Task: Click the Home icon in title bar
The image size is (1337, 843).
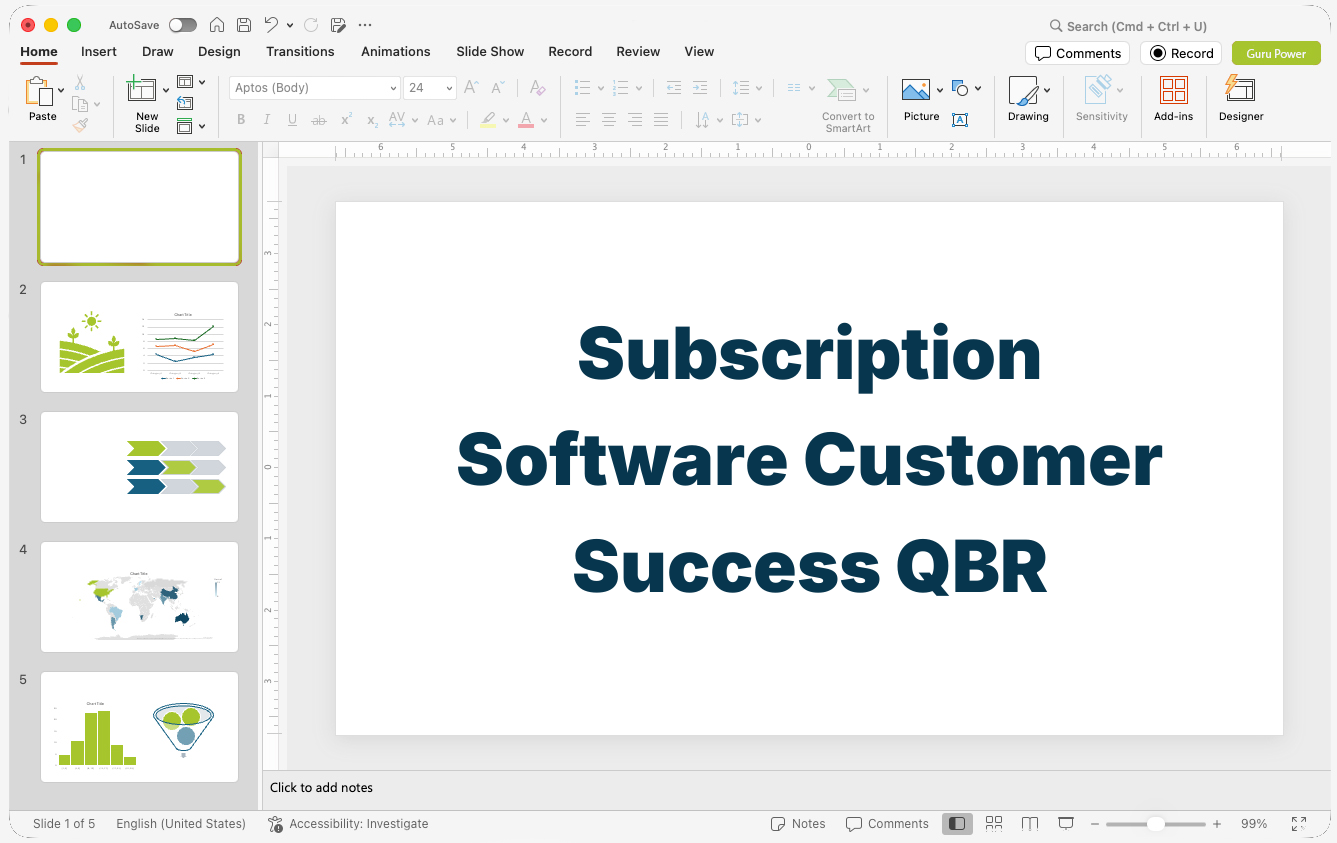Action: coord(216,25)
